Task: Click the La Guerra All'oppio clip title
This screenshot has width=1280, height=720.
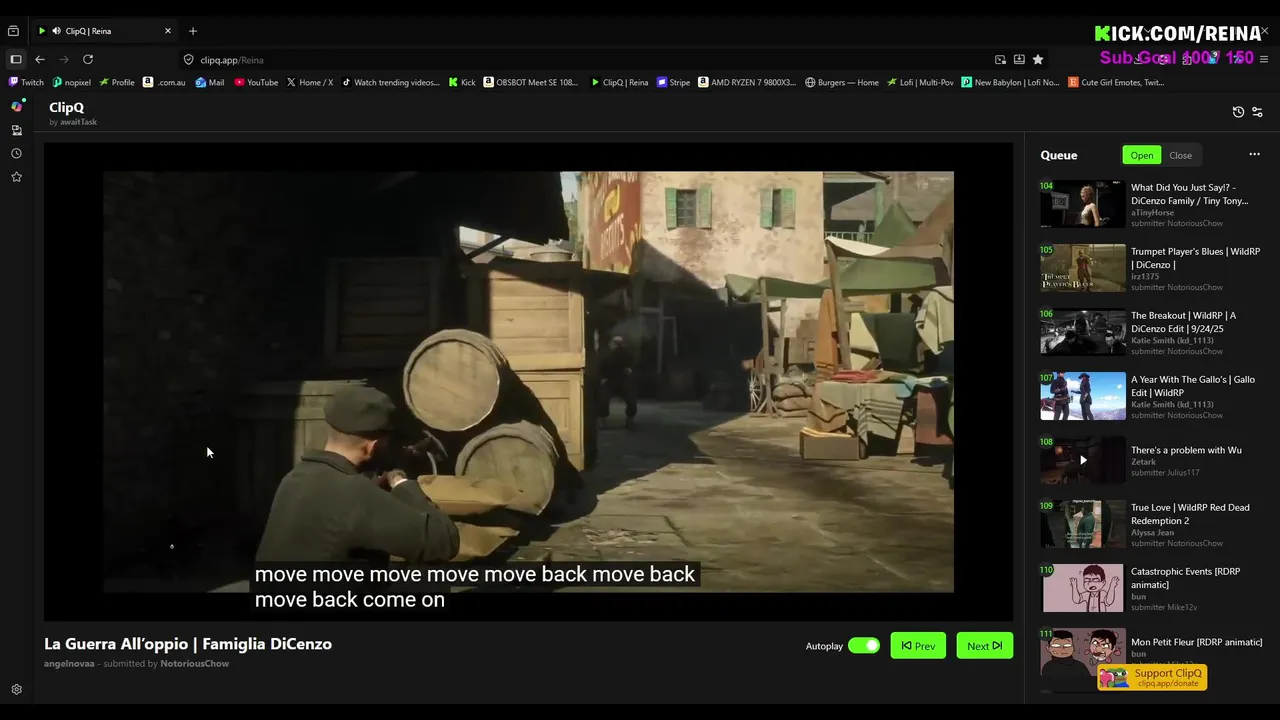Action: pyautogui.click(x=188, y=644)
